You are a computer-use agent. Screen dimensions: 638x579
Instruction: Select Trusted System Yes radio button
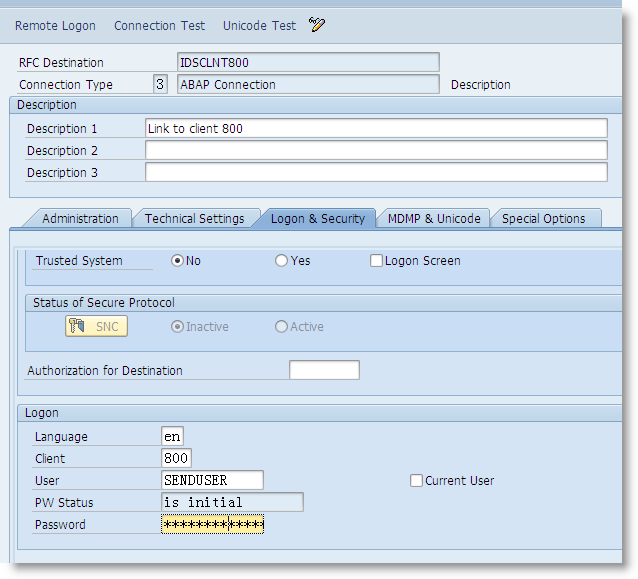[x=282, y=260]
